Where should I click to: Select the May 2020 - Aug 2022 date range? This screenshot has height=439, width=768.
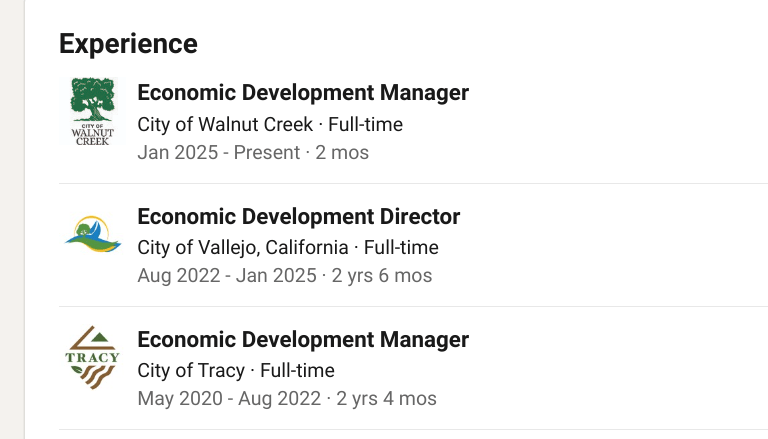pos(229,398)
